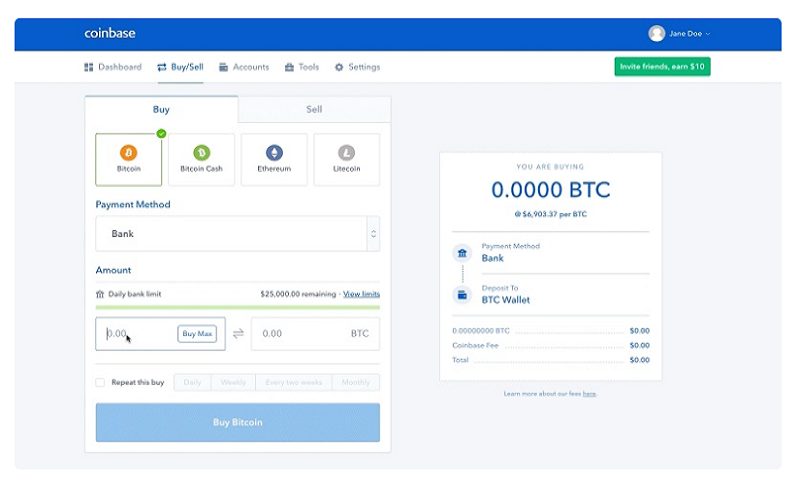Open the Tools nav item
The width and height of the screenshot is (800, 500).
(x=302, y=67)
